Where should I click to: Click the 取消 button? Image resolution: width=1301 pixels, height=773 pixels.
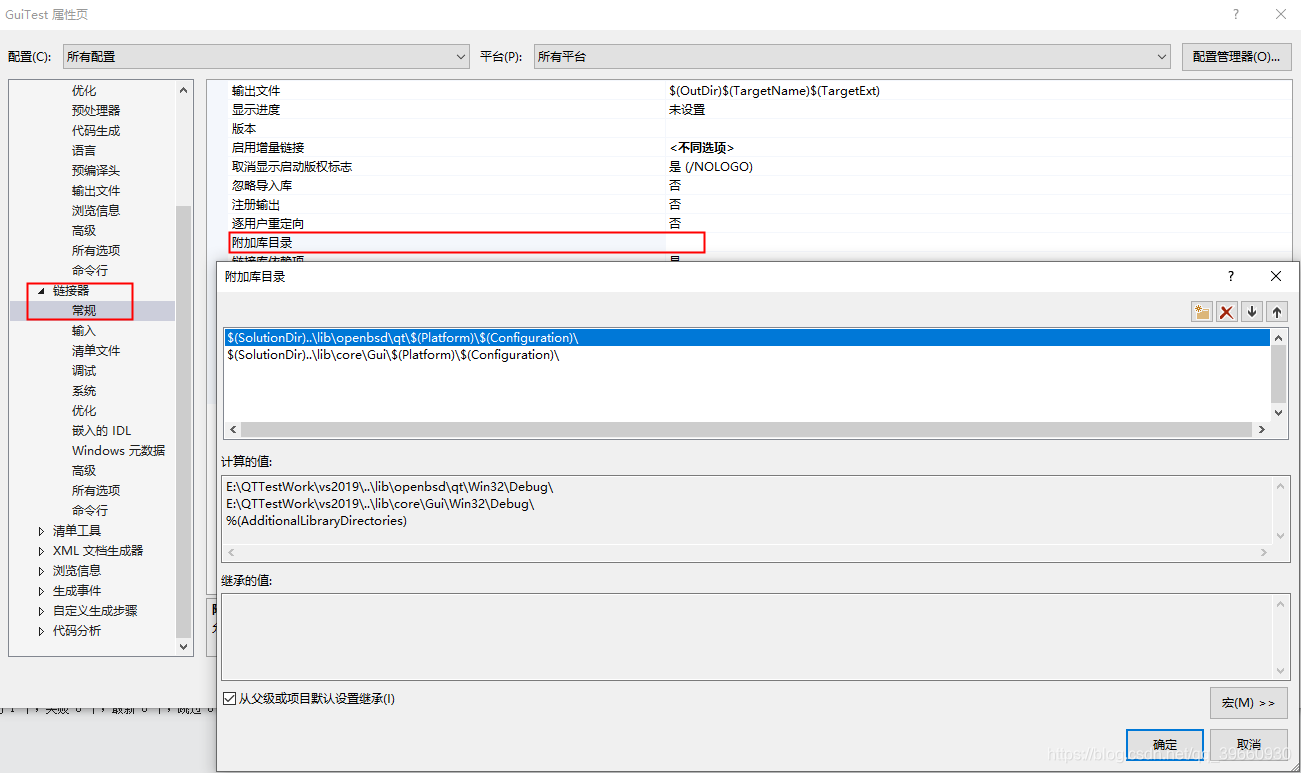pos(1249,745)
